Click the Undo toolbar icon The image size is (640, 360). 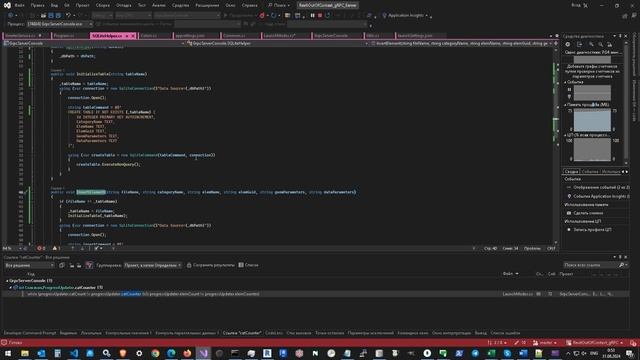pyautogui.click(x=68, y=16)
